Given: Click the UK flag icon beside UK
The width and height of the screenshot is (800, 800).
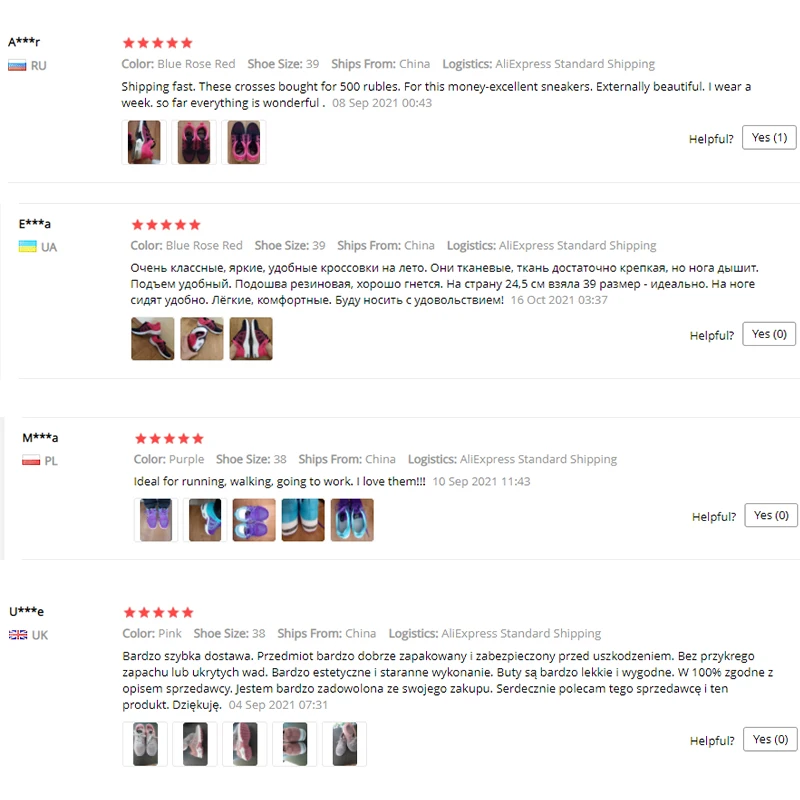Looking at the screenshot, I should tap(18, 635).
